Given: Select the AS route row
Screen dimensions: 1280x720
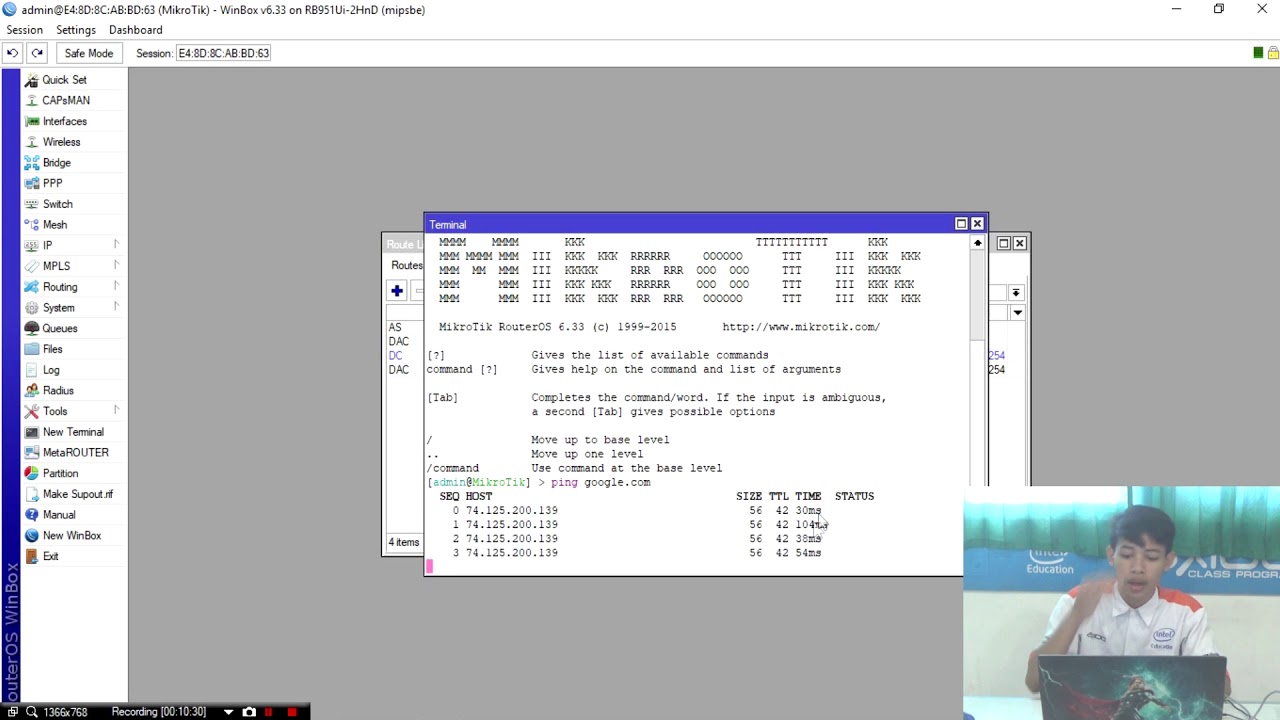Looking at the screenshot, I should click(395, 327).
